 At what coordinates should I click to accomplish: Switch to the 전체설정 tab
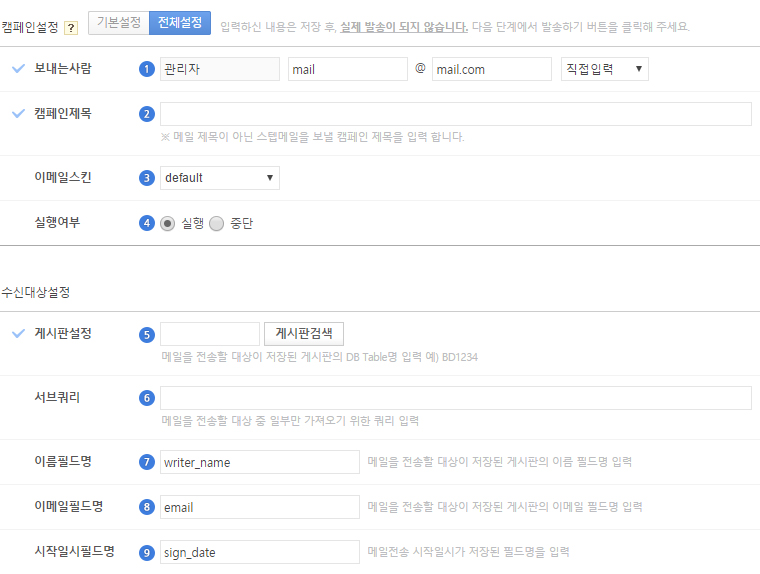pos(180,23)
